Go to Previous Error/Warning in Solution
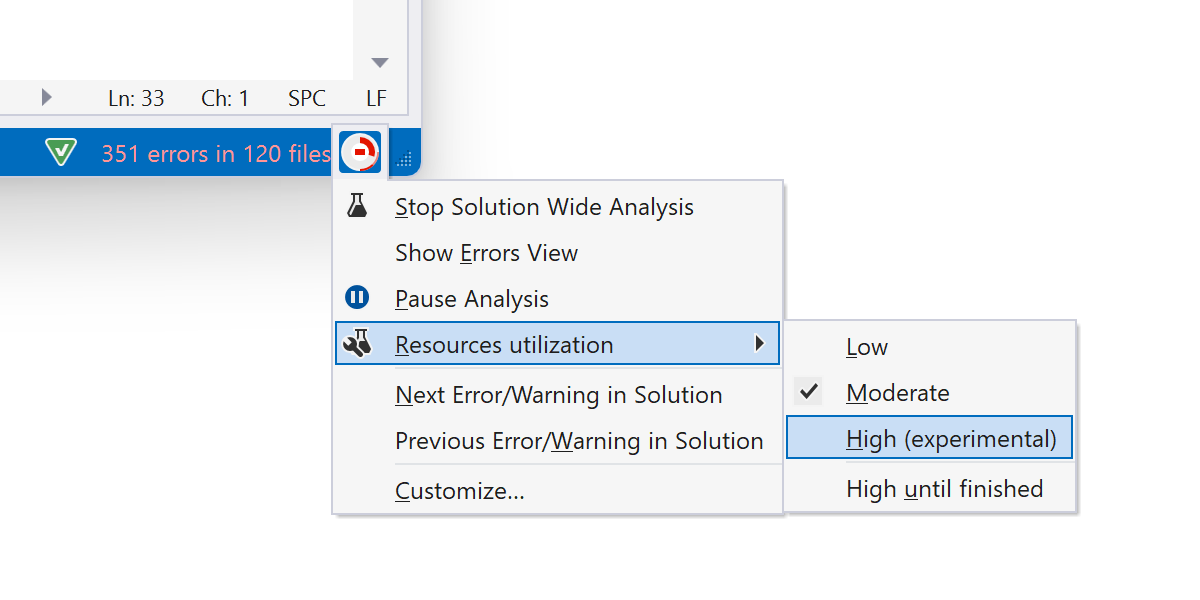The height and width of the screenshot is (600, 1200). click(579, 441)
